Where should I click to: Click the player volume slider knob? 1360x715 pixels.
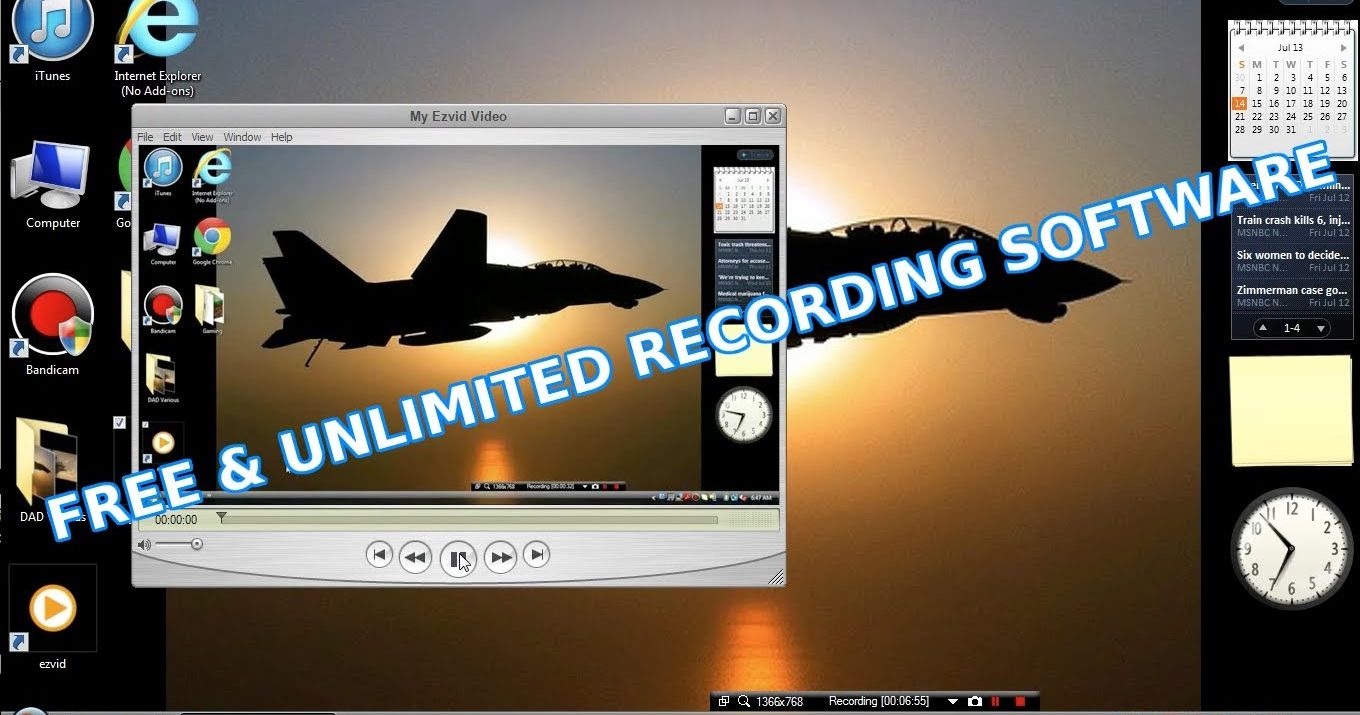197,544
